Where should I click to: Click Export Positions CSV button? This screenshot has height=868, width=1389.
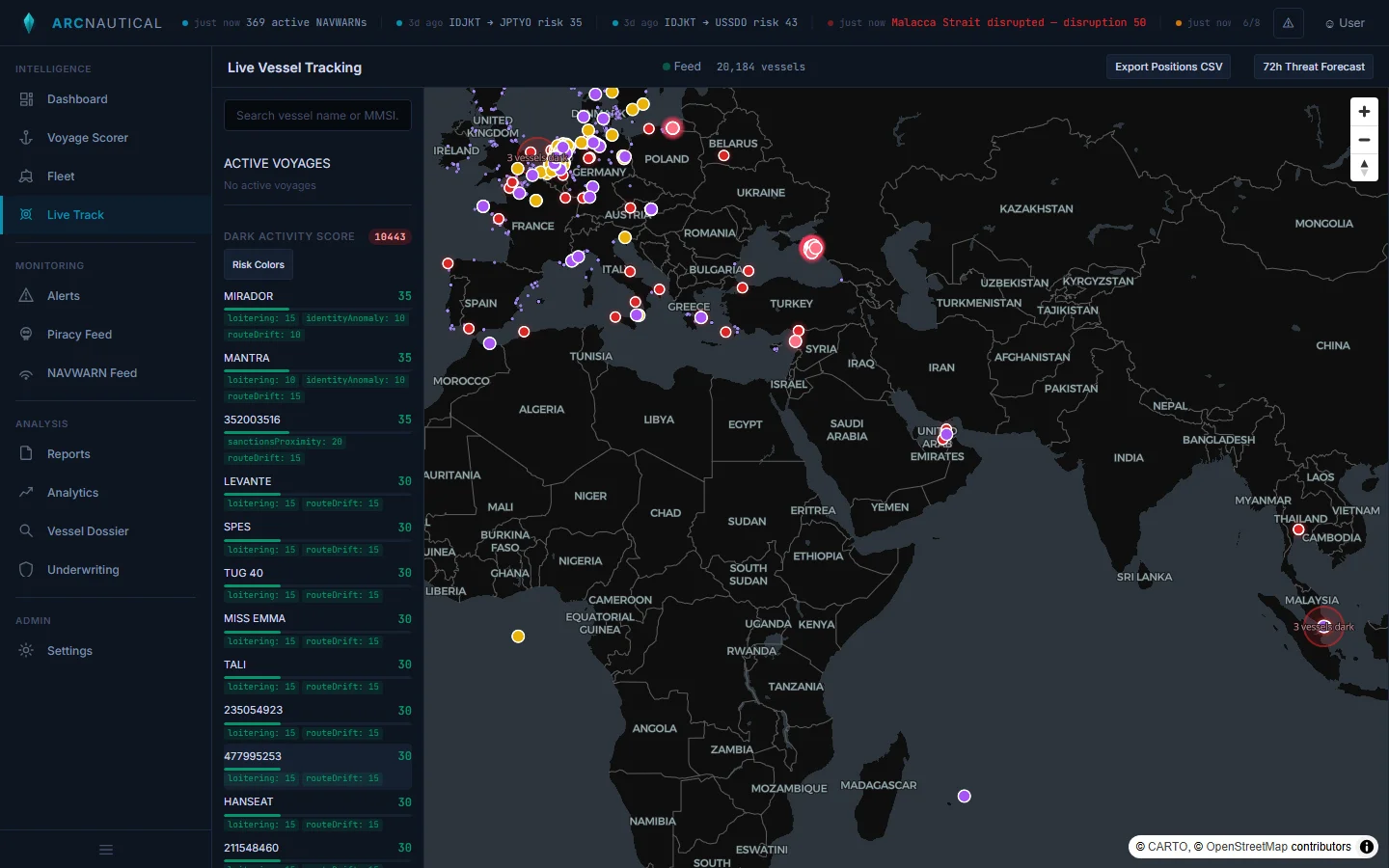[x=1168, y=67]
